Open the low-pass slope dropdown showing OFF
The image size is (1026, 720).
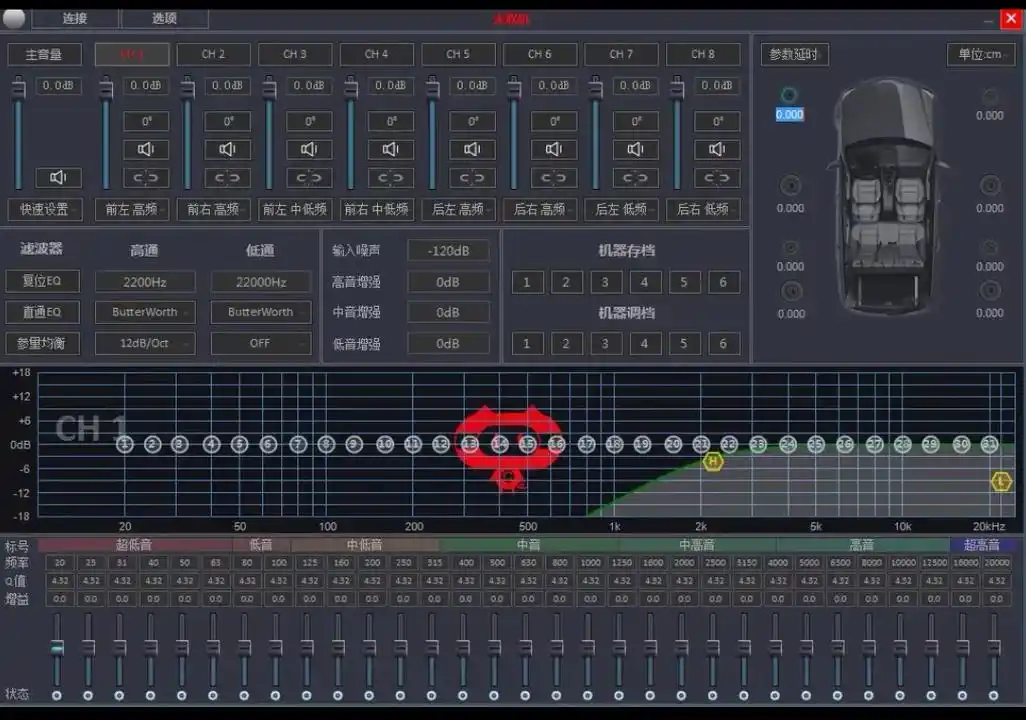click(x=260, y=343)
